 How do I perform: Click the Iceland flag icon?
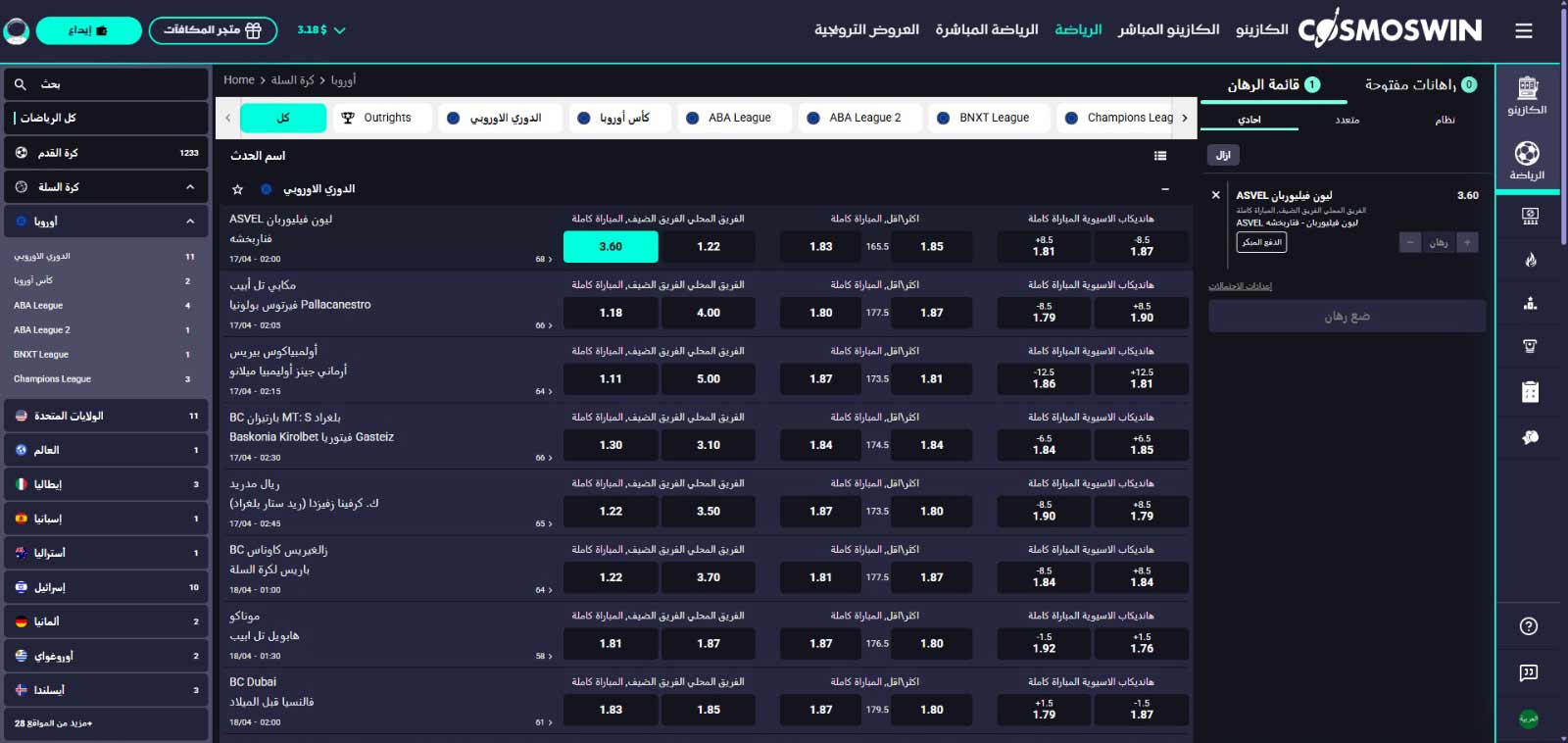[x=22, y=690]
